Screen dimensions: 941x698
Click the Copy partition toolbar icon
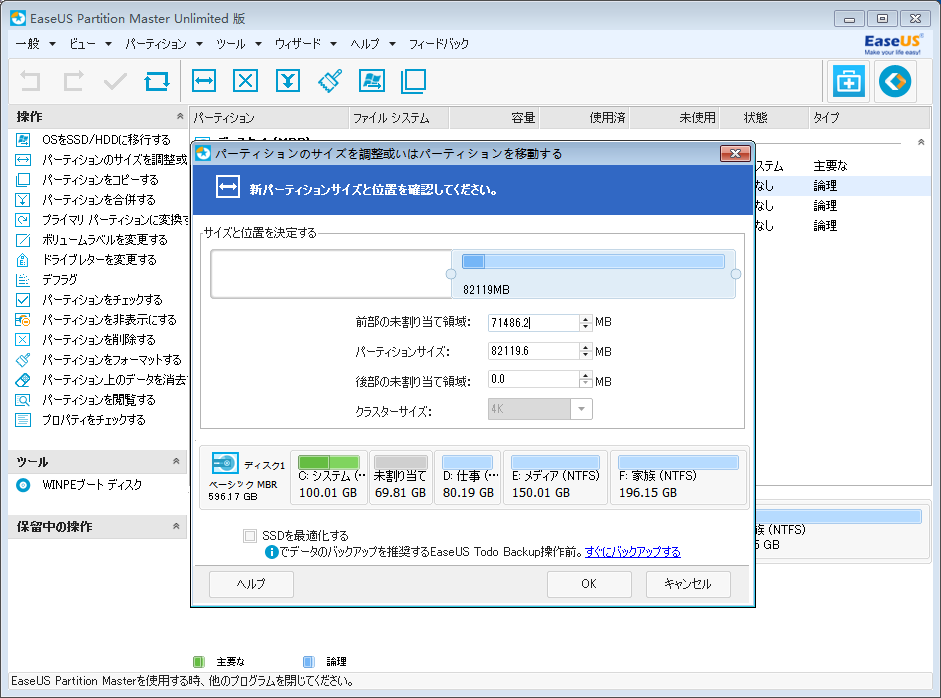pyautogui.click(x=413, y=81)
